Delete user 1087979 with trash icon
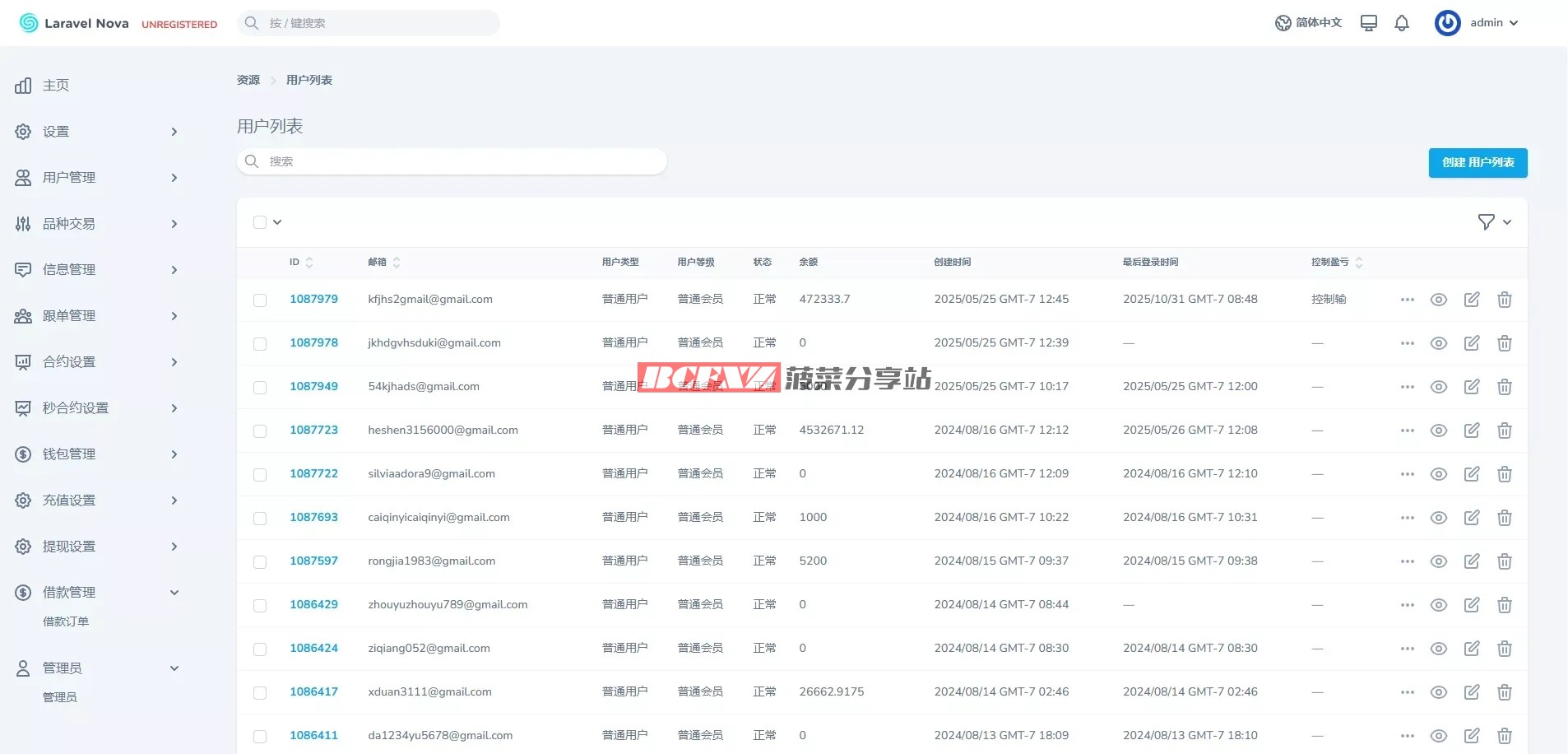Screen dimensions: 1568x754 coord(1504,300)
